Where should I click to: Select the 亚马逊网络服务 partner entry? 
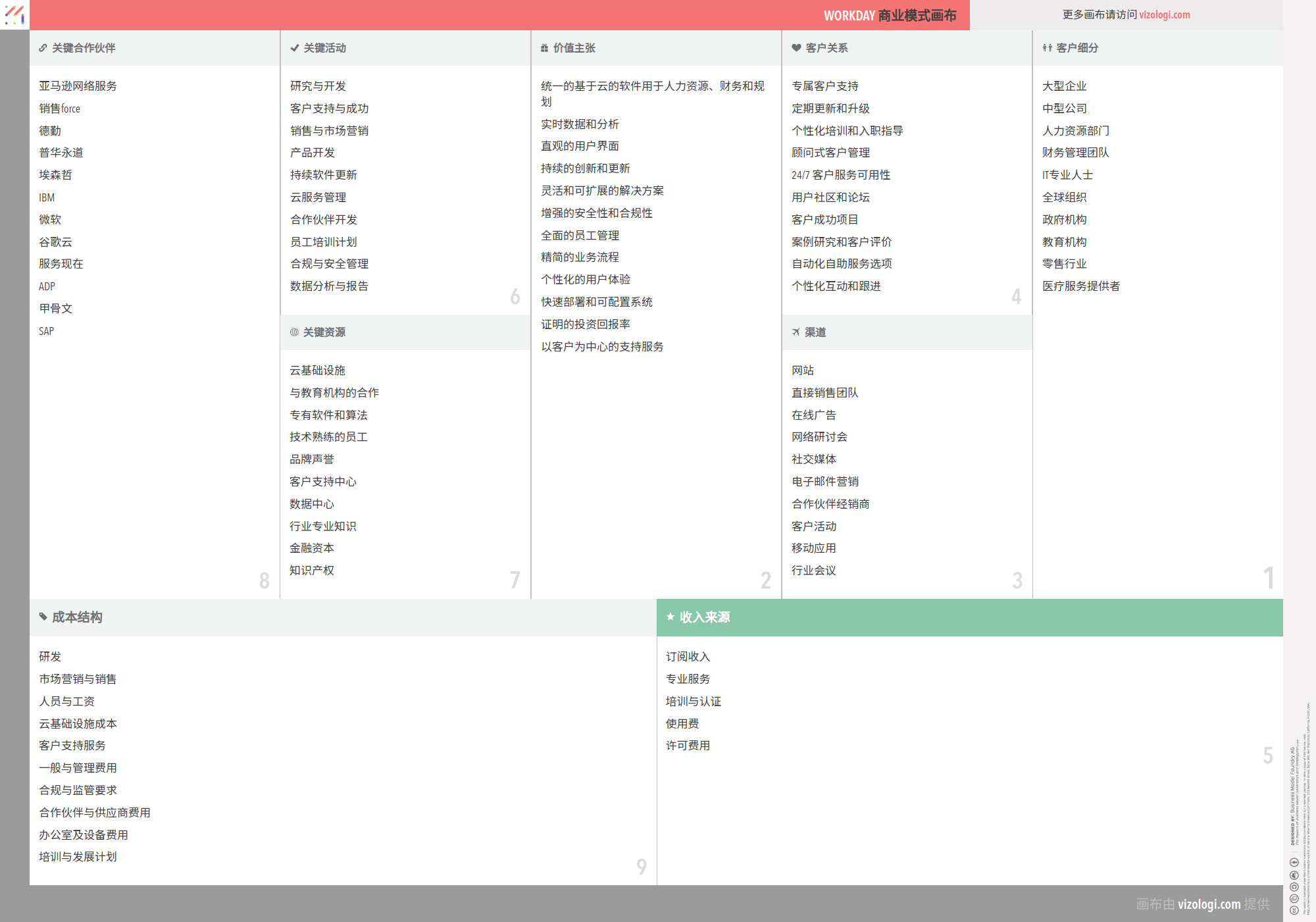[x=78, y=86]
